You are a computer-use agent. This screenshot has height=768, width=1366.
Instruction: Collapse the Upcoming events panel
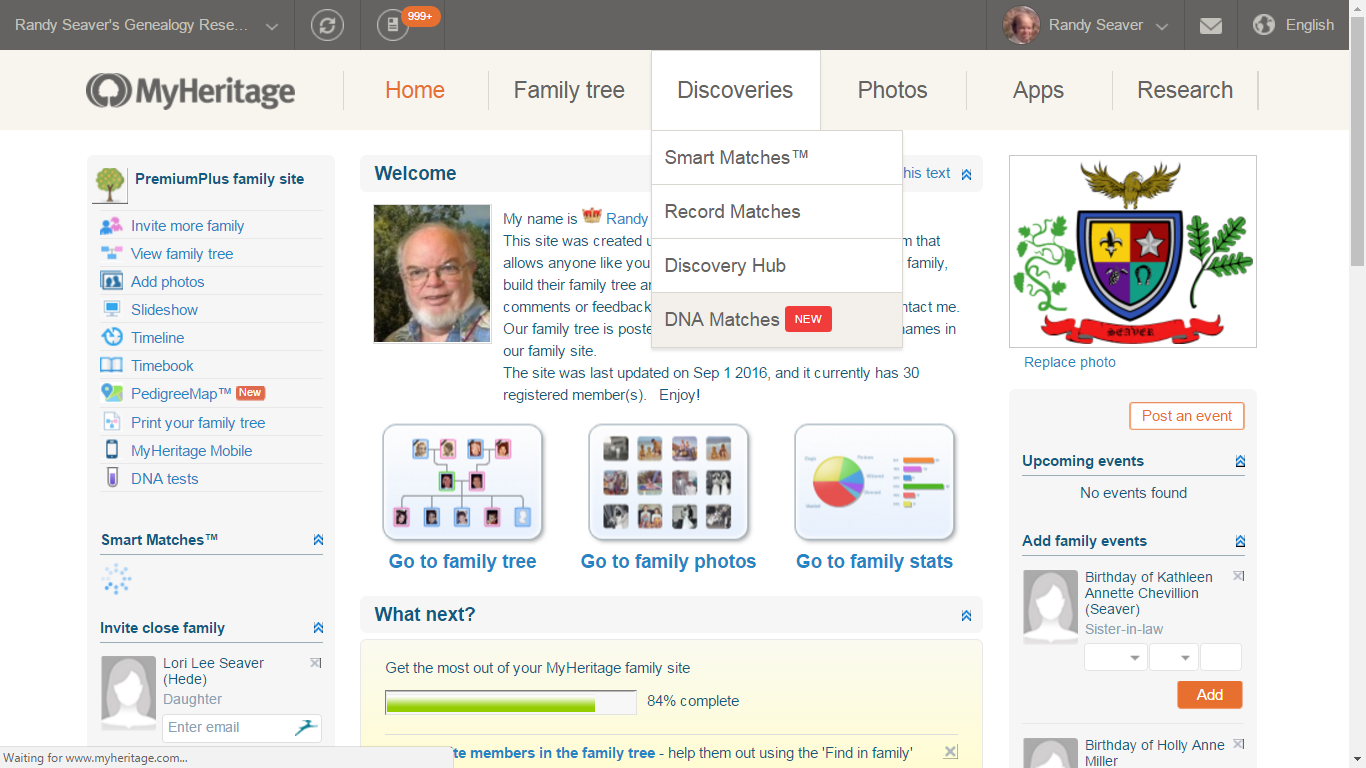click(1240, 461)
